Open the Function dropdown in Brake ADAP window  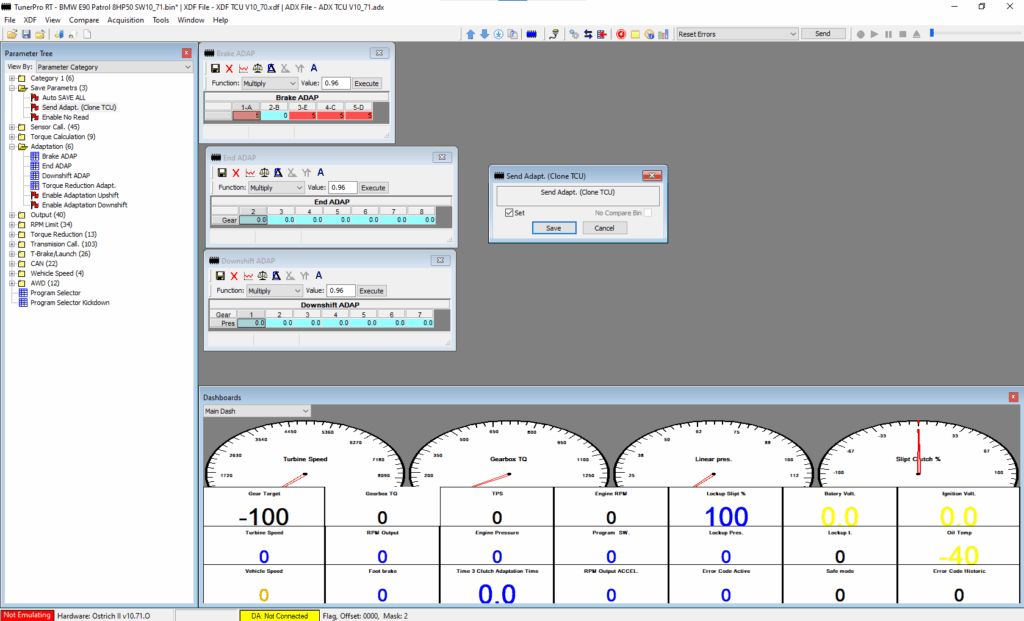click(270, 84)
